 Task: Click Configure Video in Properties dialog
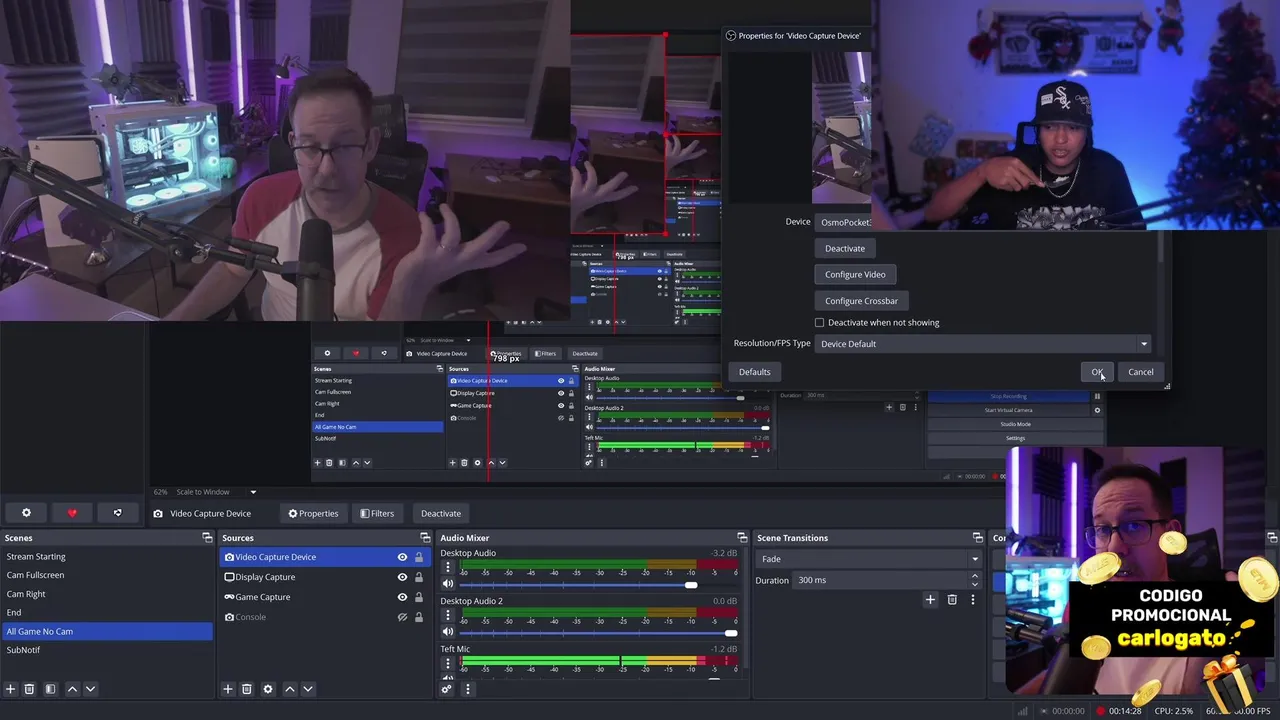point(855,274)
